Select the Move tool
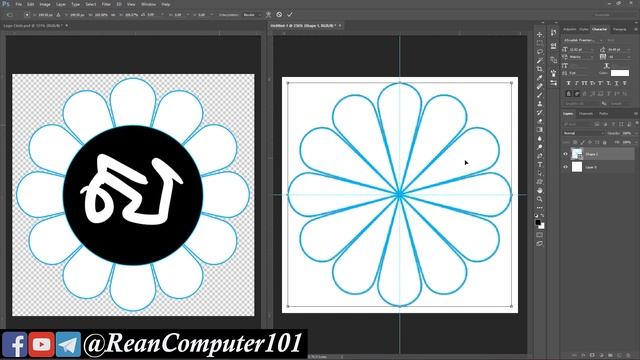Image resolution: width=640 pixels, height=360 pixels. click(540, 35)
